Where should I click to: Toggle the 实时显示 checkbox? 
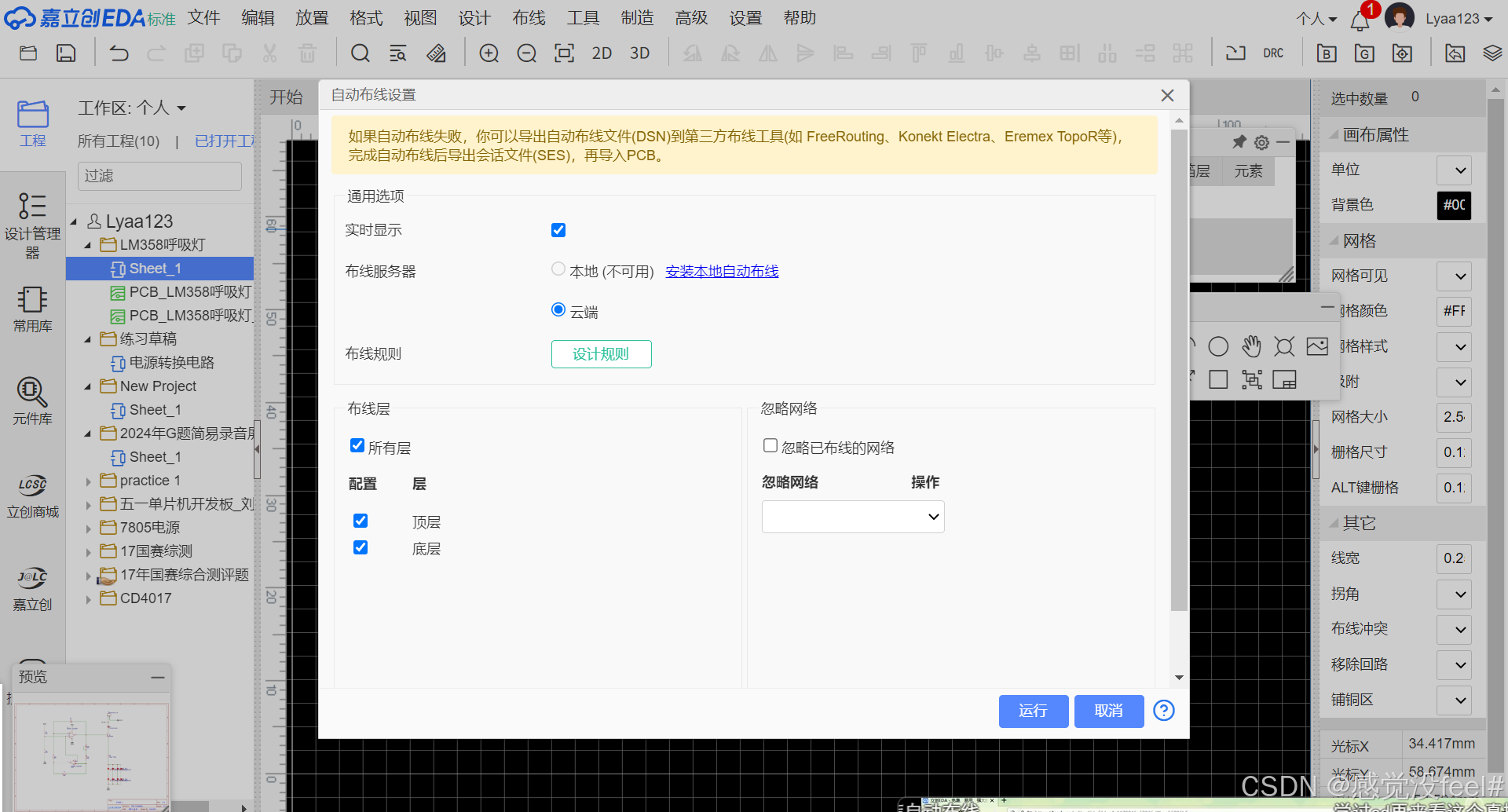[558, 230]
